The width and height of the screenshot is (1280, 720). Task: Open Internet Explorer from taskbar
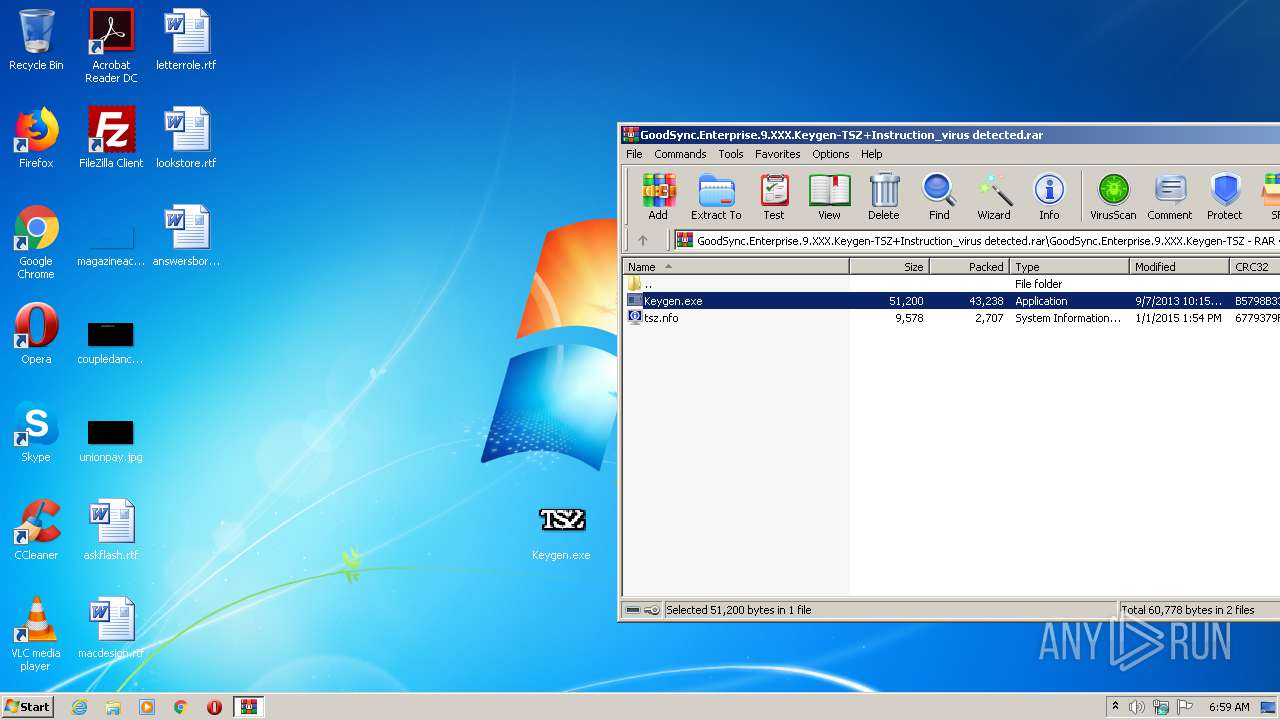(x=79, y=707)
